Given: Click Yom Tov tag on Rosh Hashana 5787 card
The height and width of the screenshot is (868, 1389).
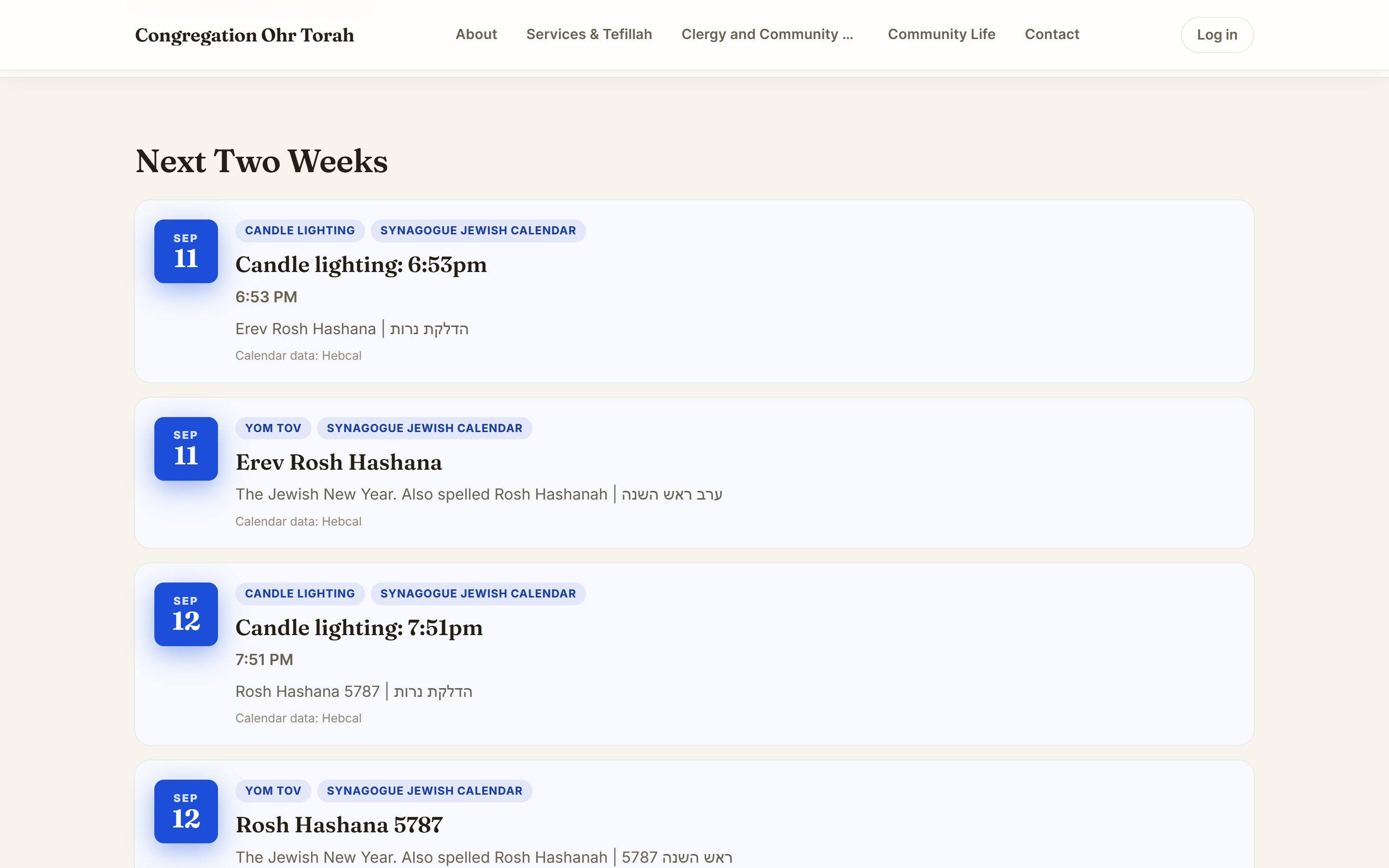Looking at the screenshot, I should [x=273, y=791].
